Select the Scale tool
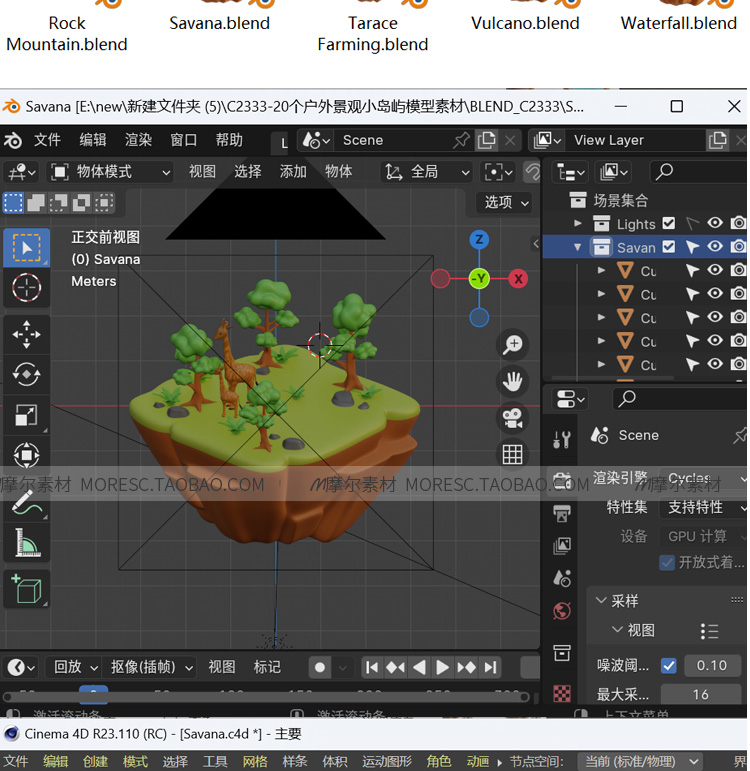 point(27,415)
